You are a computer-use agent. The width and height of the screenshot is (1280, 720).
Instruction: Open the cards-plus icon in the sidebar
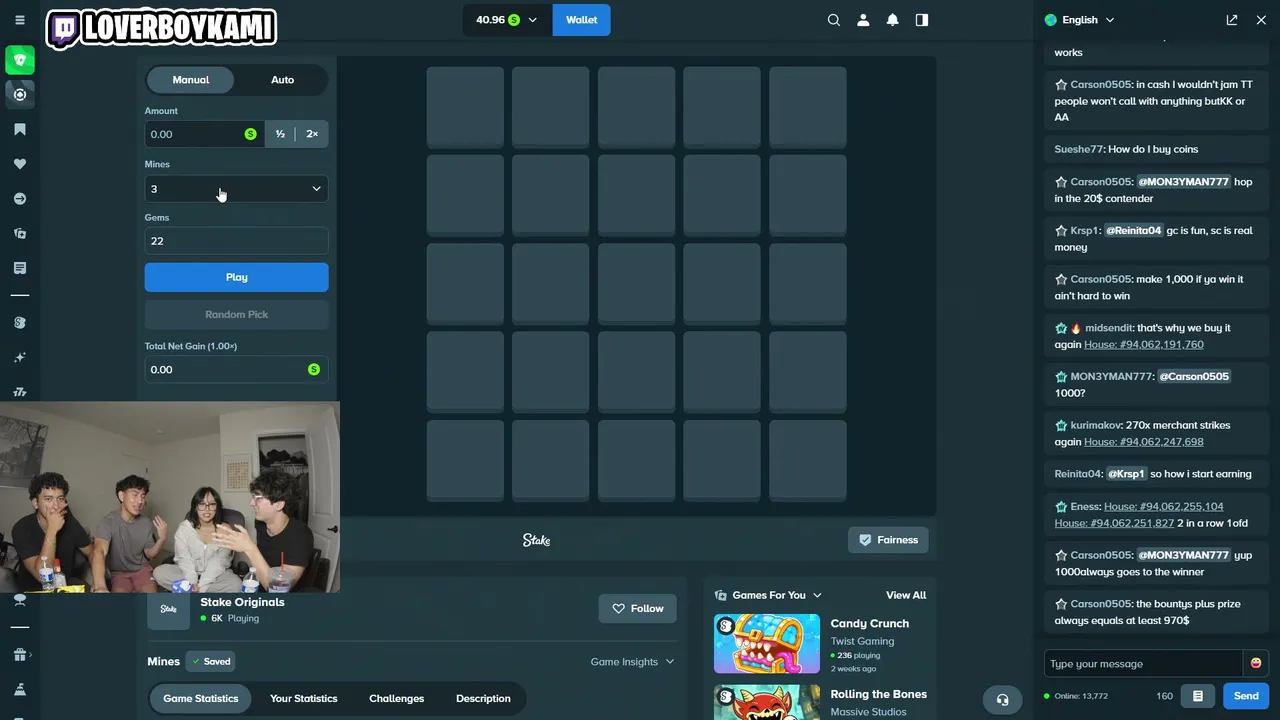(19, 233)
